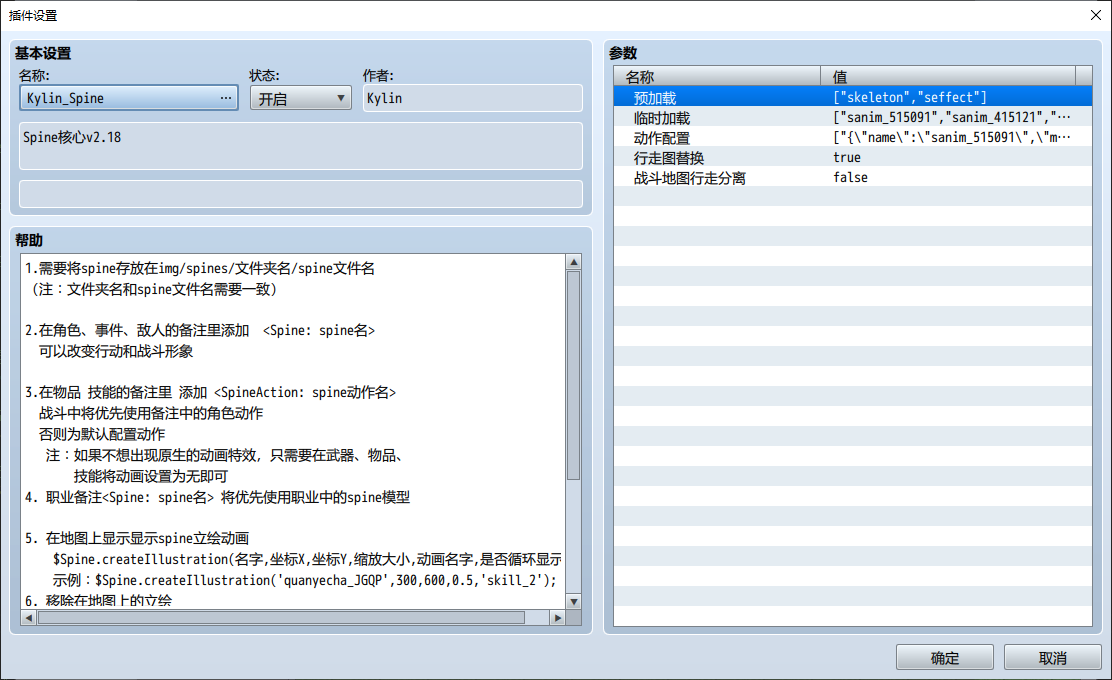This screenshot has width=1112, height=680.
Task: Click the help line with quanyecha_JGQP example
Action: [304, 580]
